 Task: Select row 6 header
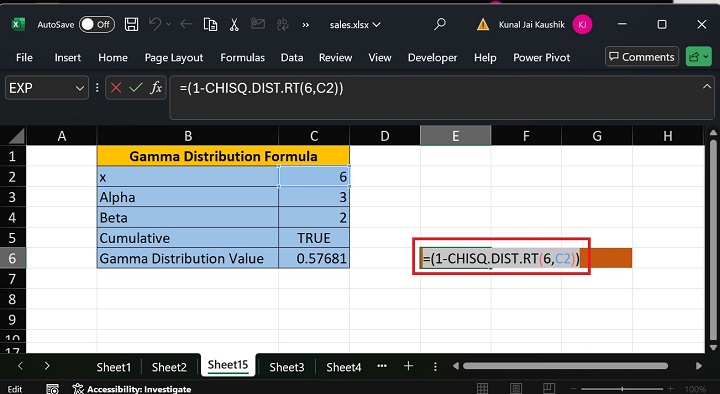click(x=13, y=258)
